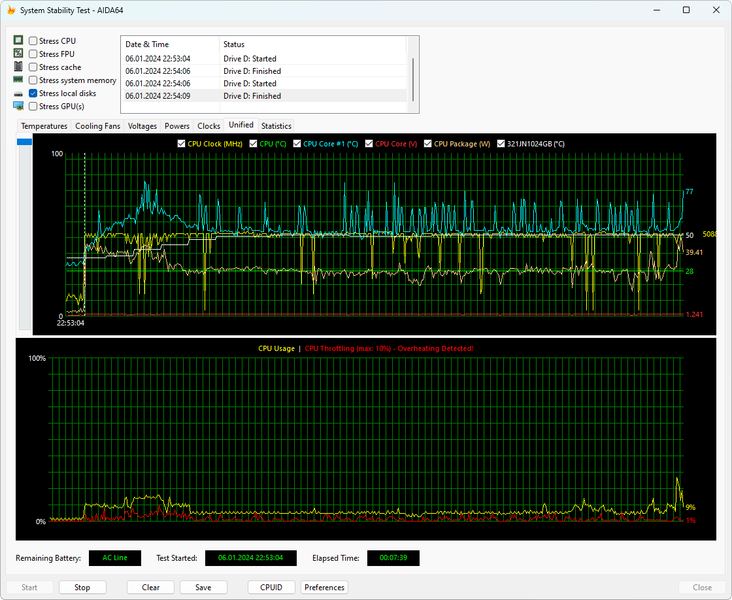The image size is (732, 600).
Task: Click the FPU icon beside Stress FPU
Action: 18,54
